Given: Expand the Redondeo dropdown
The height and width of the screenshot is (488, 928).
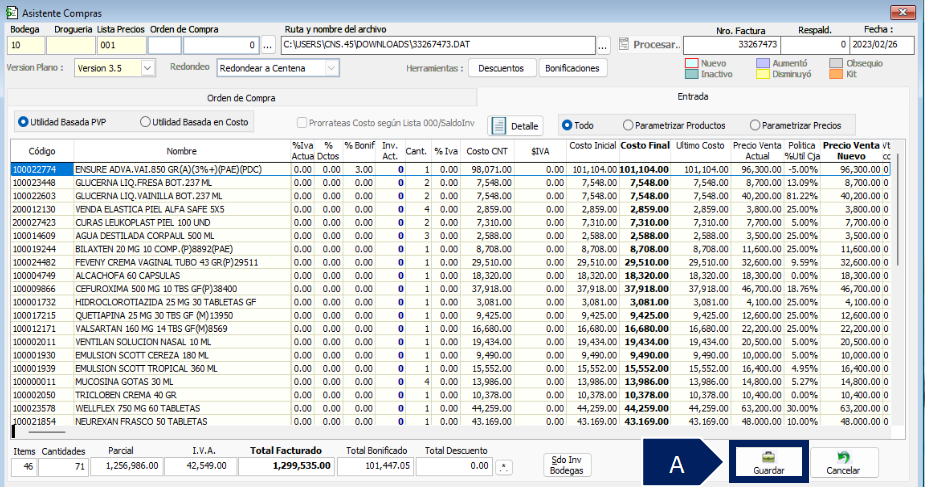Looking at the screenshot, I should click(331, 68).
